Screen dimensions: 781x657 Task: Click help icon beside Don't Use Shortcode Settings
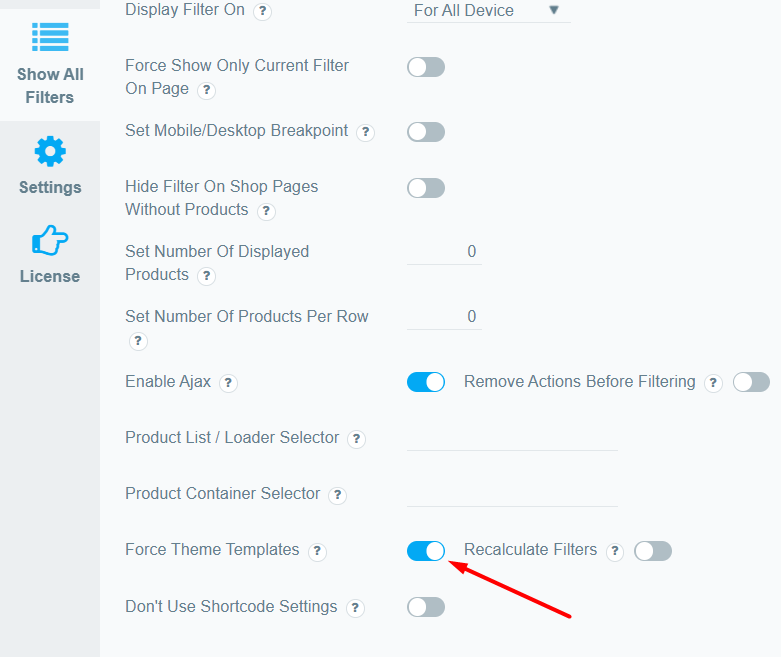pyautogui.click(x=355, y=608)
